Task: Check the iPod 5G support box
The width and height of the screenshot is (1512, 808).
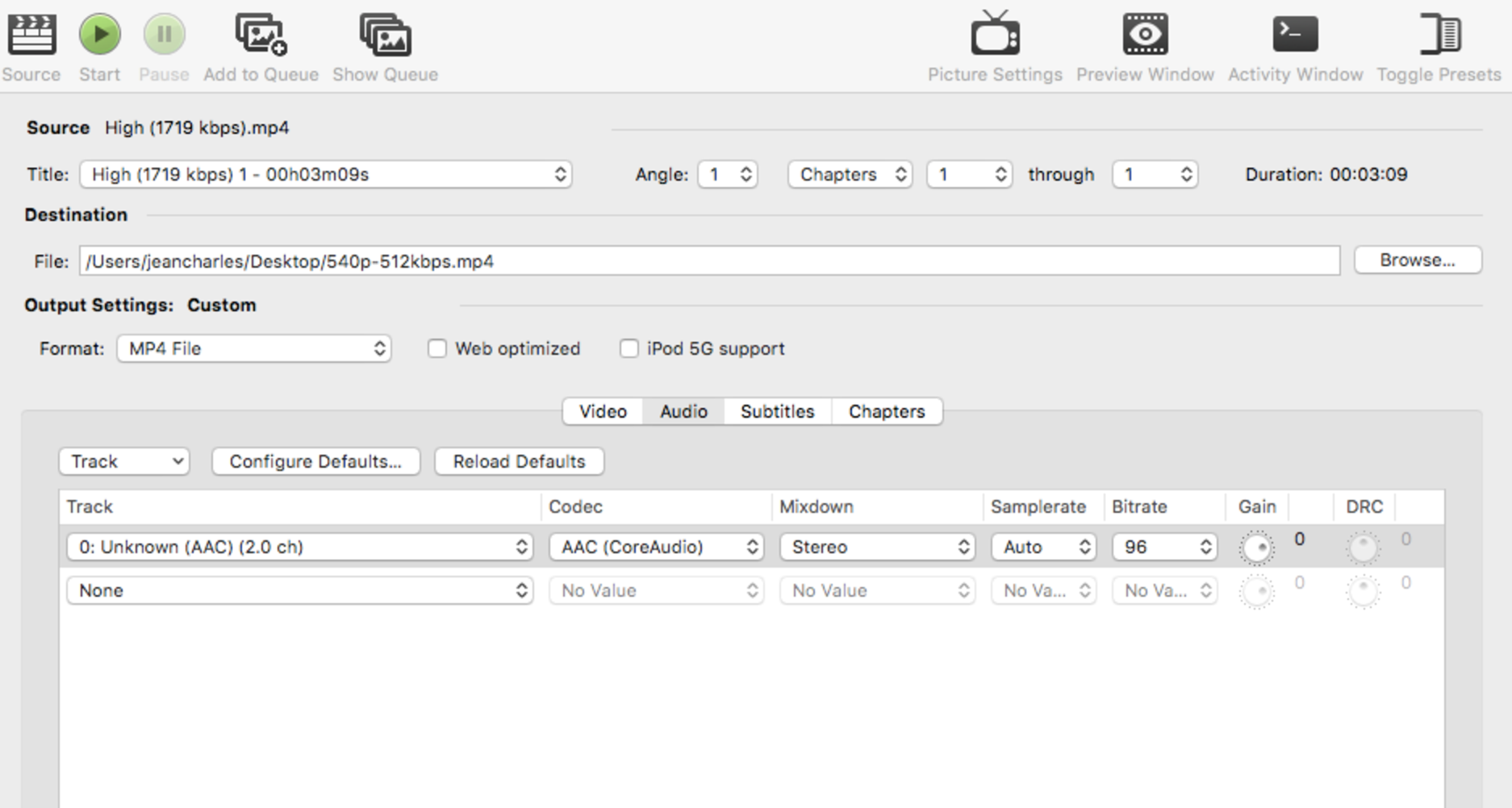Action: (x=629, y=348)
